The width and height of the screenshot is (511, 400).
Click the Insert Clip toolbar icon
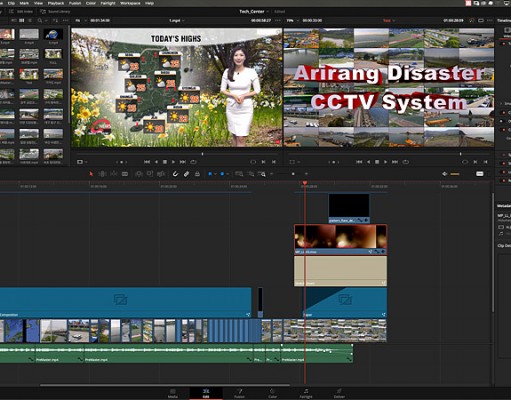[x=139, y=174]
